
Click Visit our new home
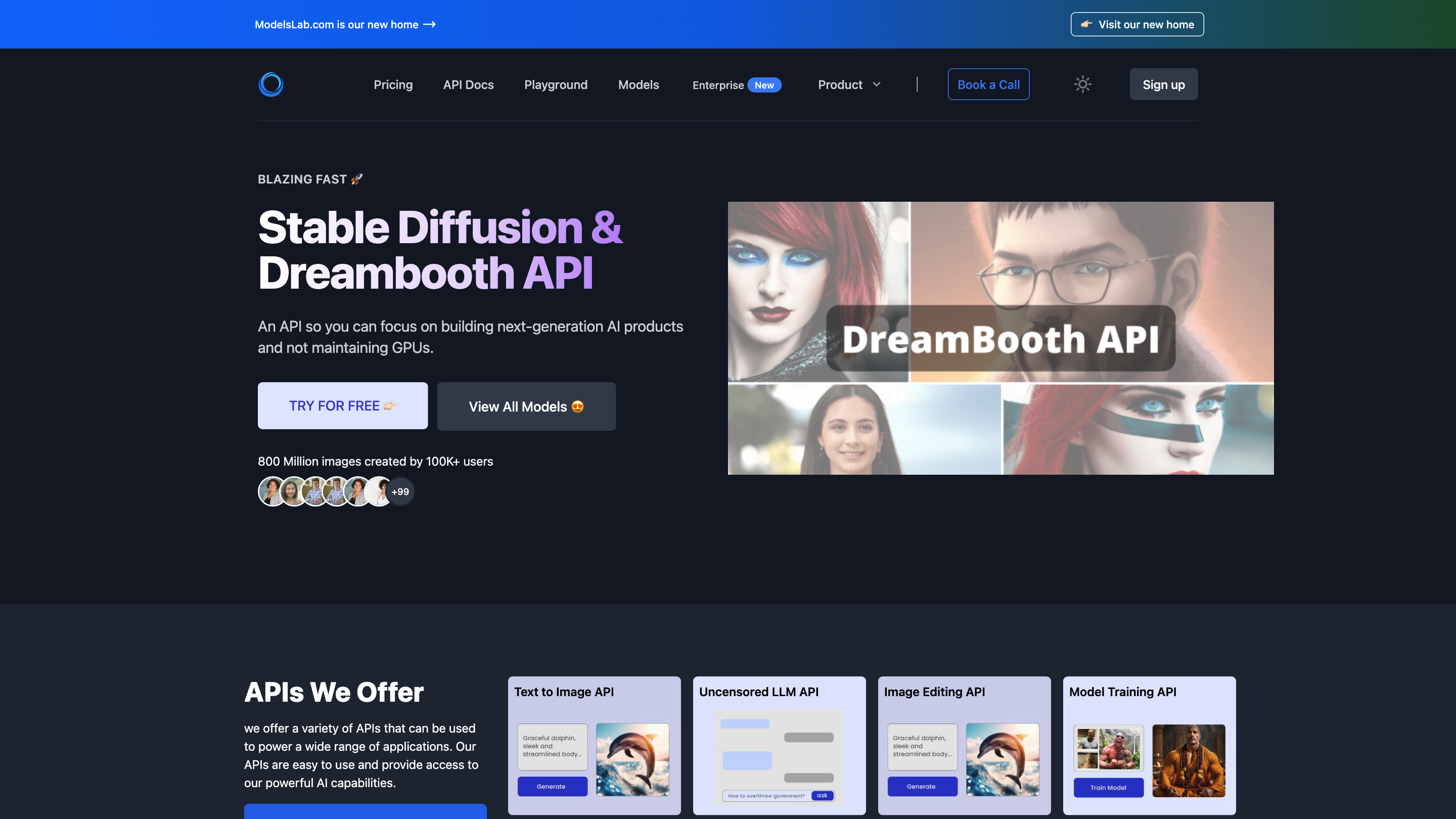tap(1136, 24)
